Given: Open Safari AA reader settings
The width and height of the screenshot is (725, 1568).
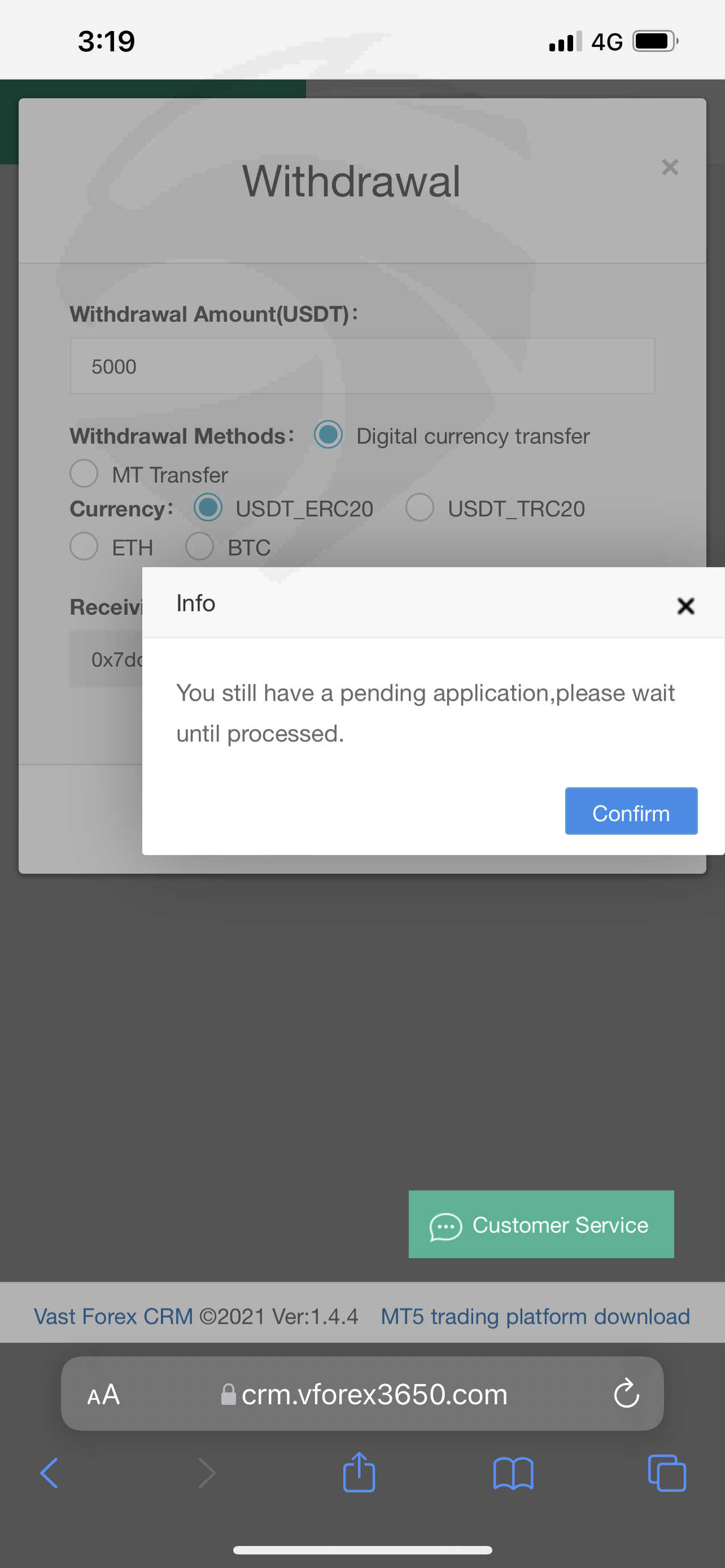Looking at the screenshot, I should (103, 1394).
